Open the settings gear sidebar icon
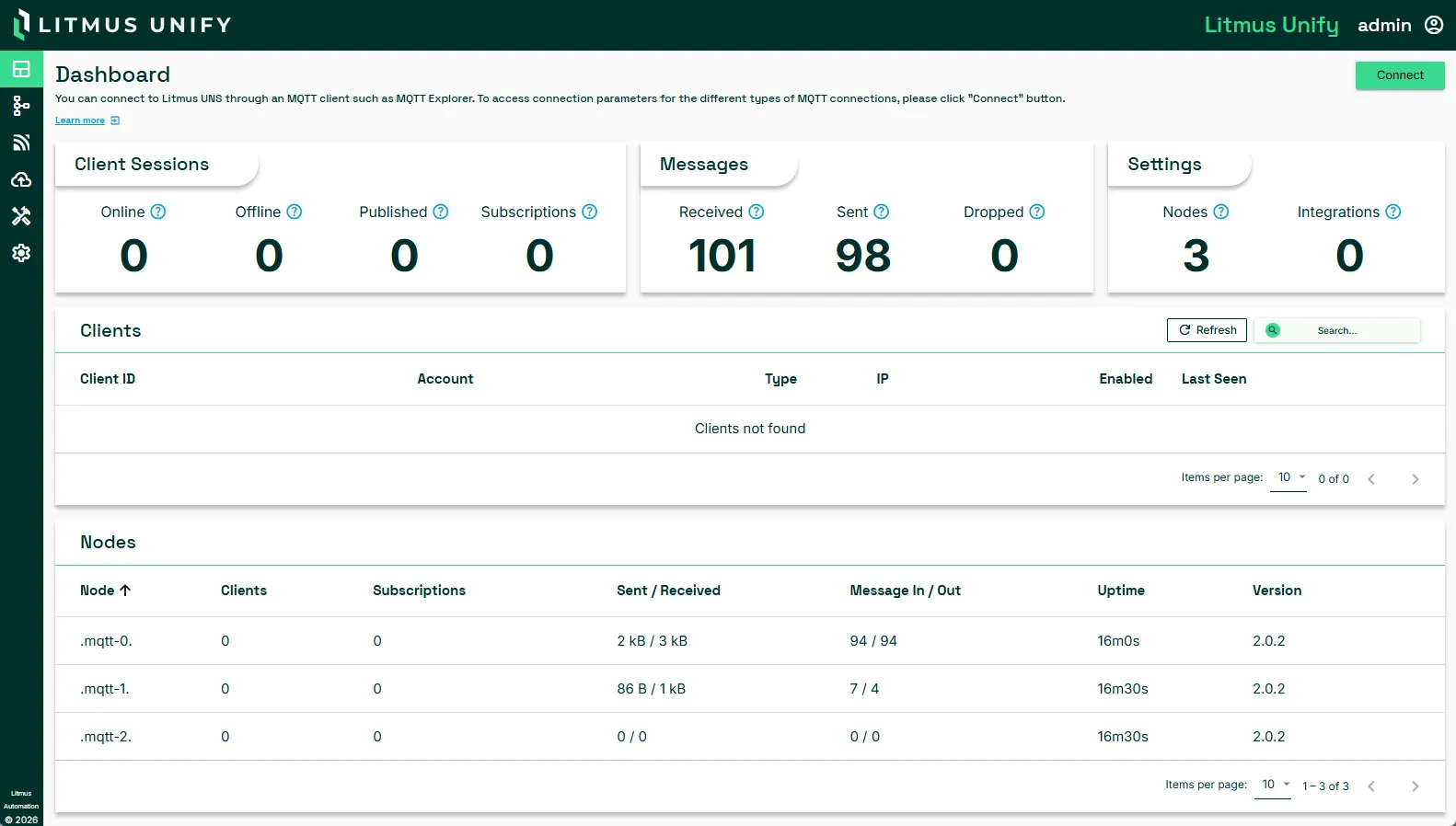The width and height of the screenshot is (1456, 826). click(21, 253)
